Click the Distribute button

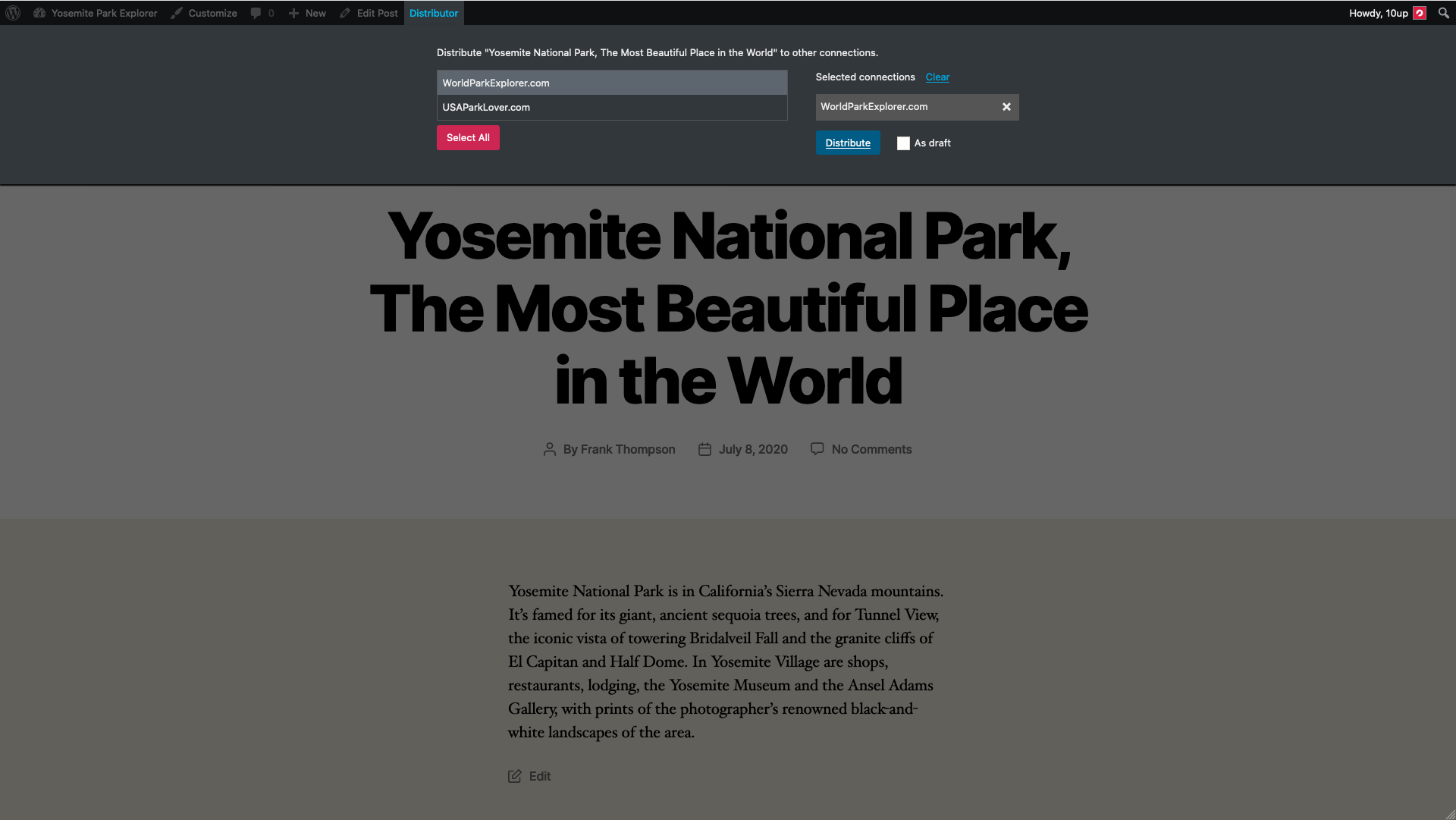tap(848, 143)
